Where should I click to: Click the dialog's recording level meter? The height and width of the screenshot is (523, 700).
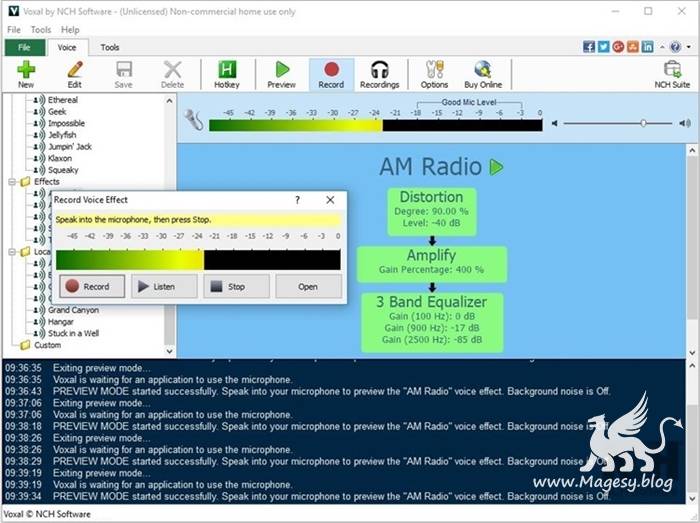pos(198,260)
